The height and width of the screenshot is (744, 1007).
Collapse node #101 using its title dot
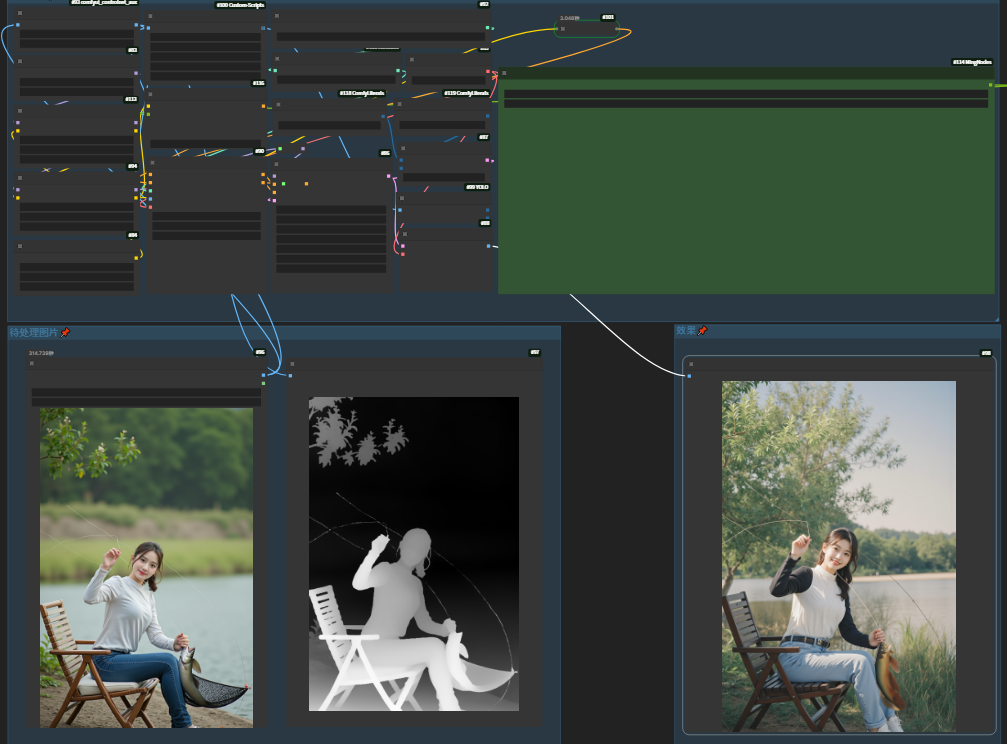click(x=563, y=29)
